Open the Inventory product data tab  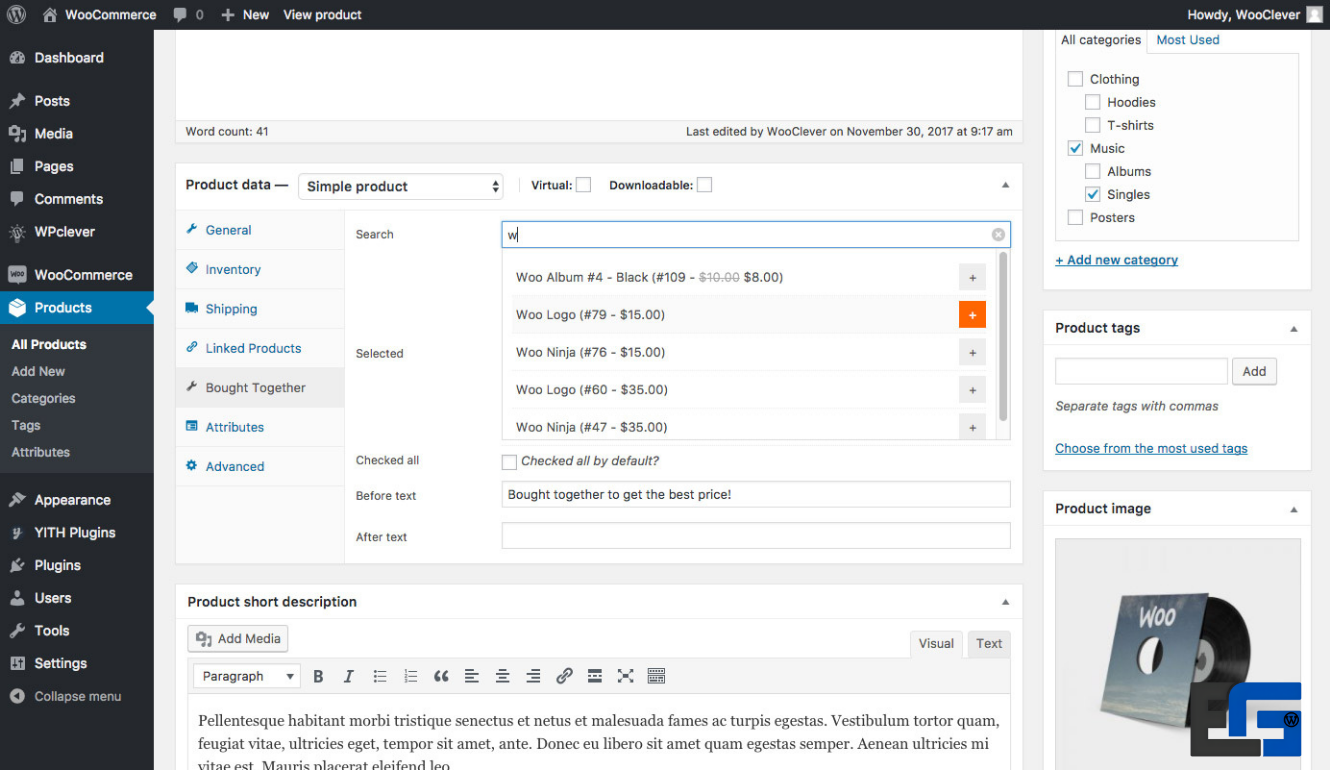tap(260, 269)
